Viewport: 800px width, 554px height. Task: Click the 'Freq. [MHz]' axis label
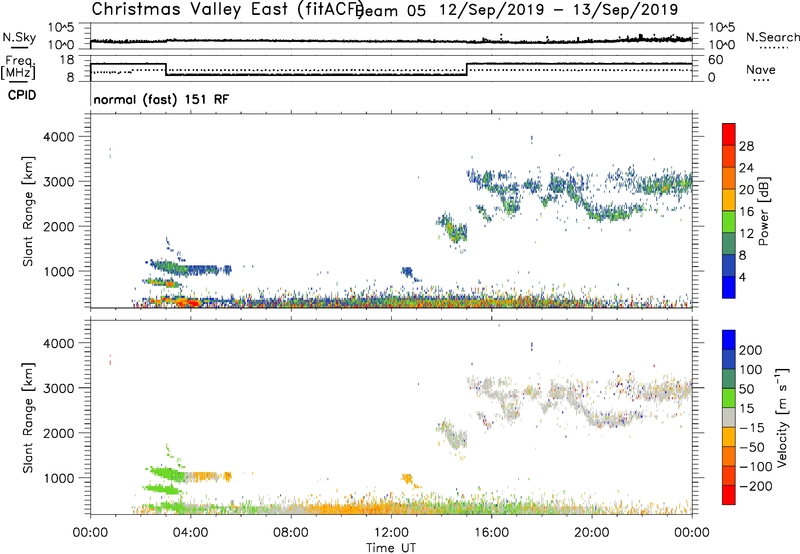(18, 67)
